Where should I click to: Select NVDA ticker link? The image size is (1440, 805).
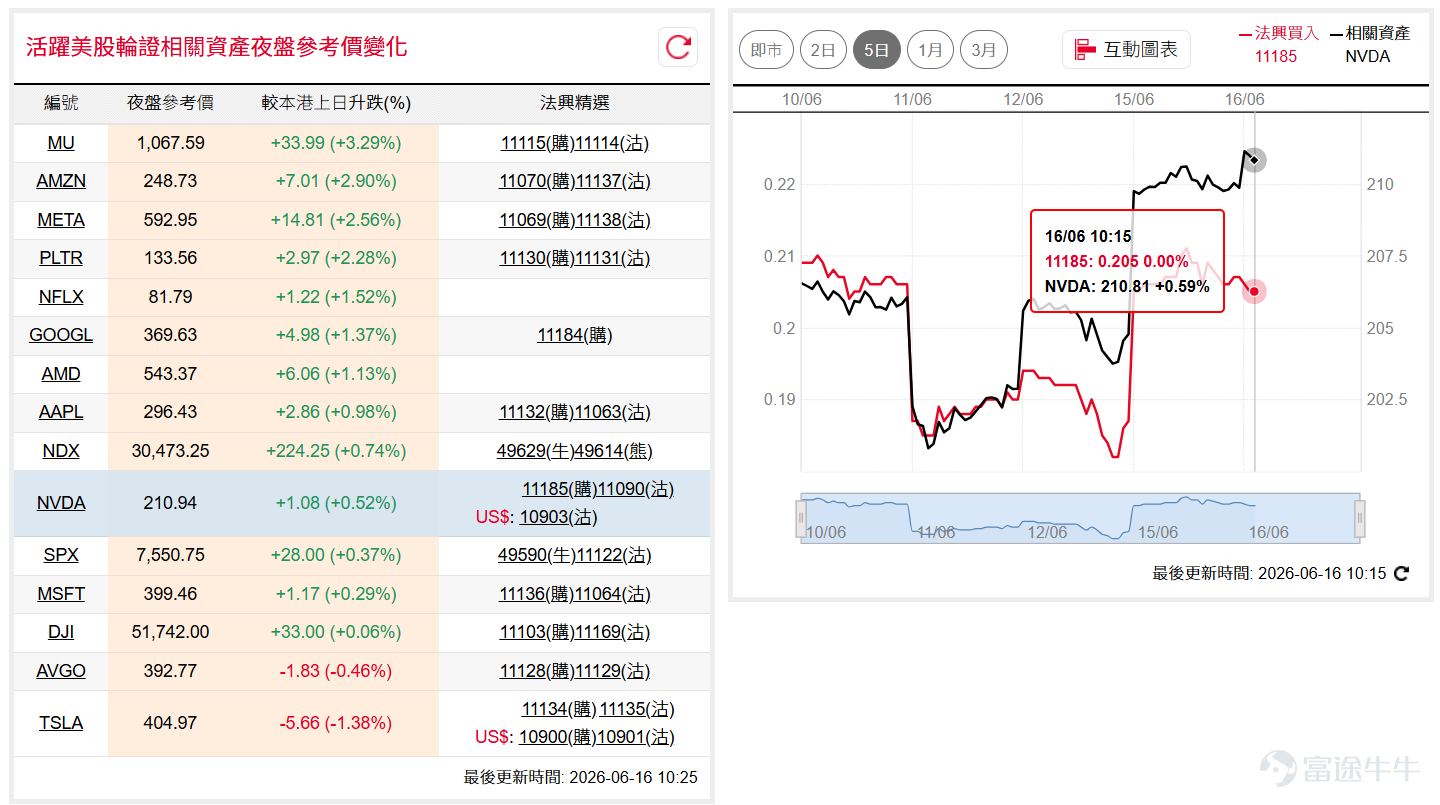click(x=61, y=503)
